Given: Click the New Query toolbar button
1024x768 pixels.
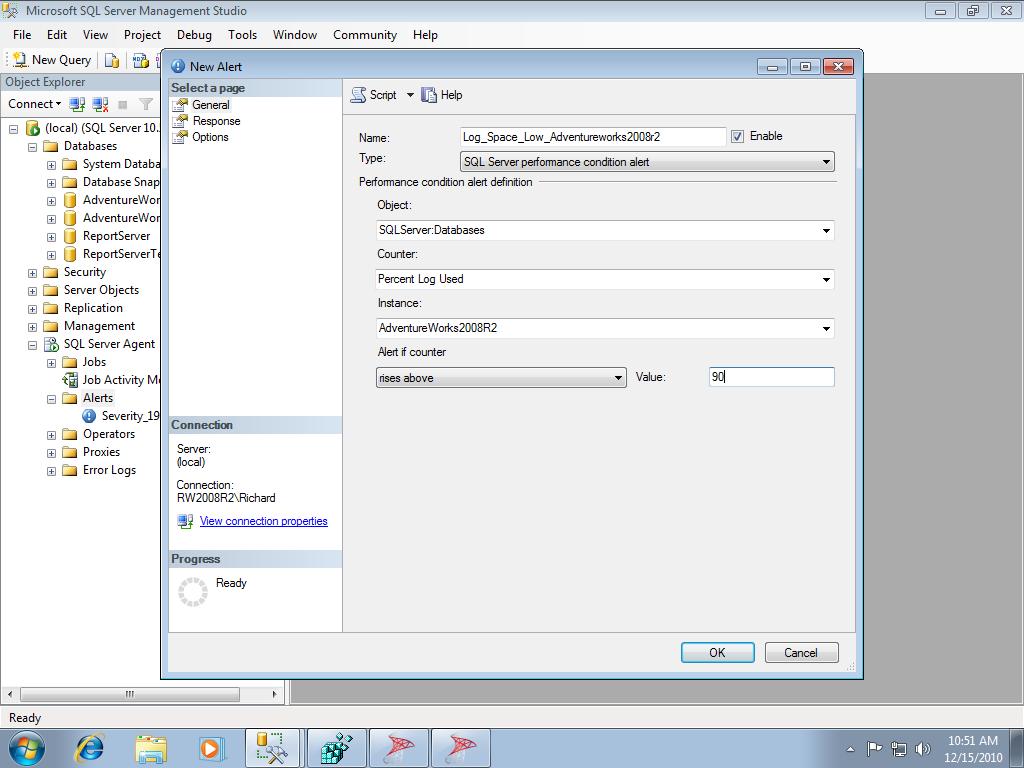Looking at the screenshot, I should [52, 60].
